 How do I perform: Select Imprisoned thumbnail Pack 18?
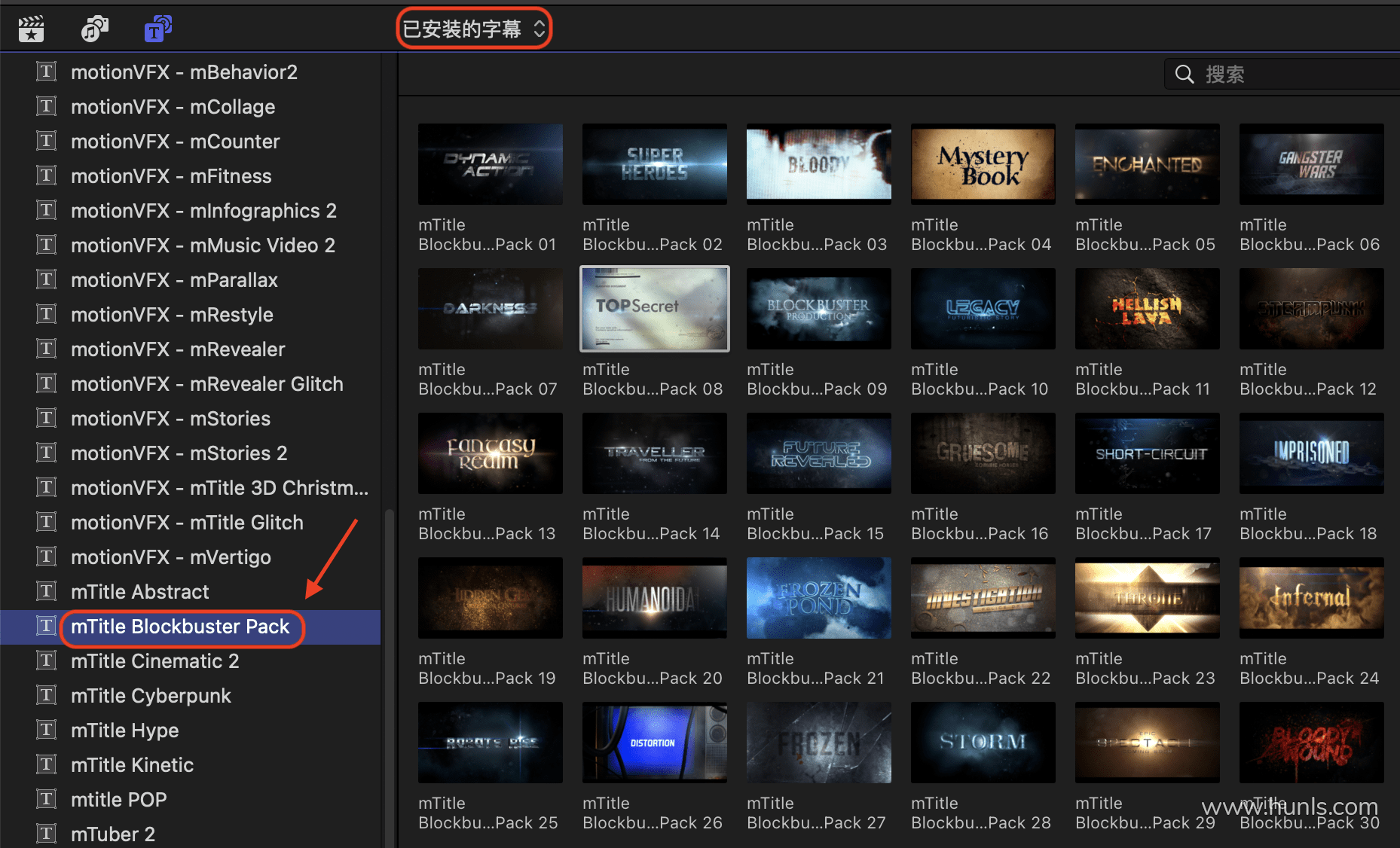1312,453
